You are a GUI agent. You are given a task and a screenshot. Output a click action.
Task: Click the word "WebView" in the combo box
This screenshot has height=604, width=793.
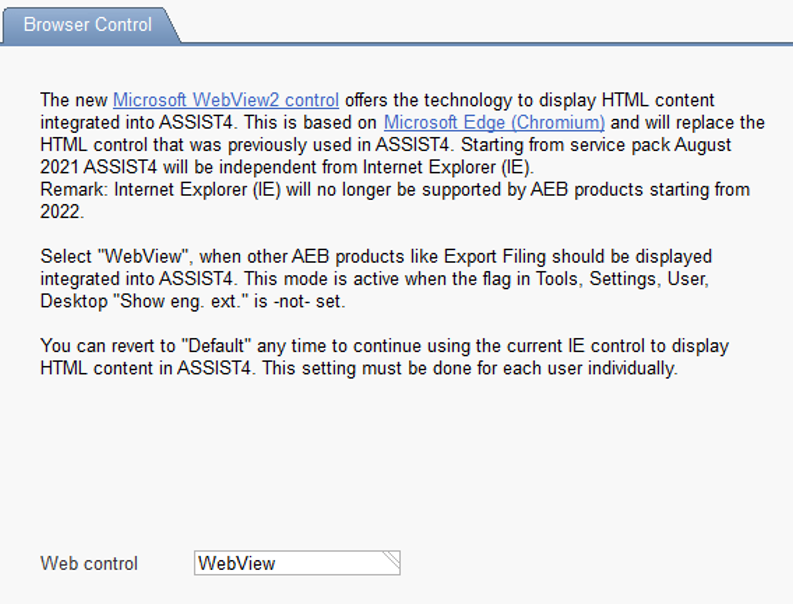(x=237, y=564)
